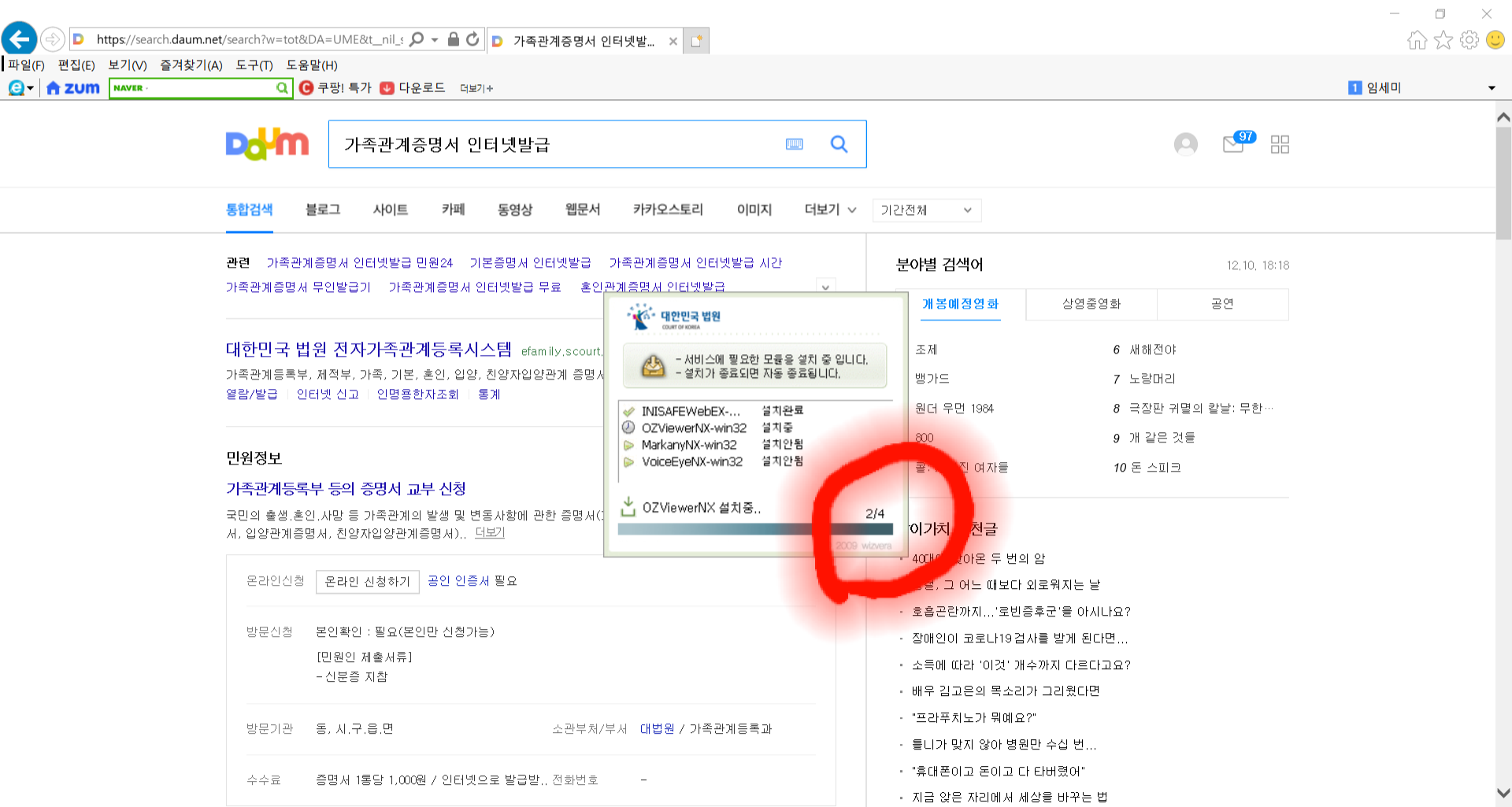This screenshot has height=807, width=1512.
Task: Open the 도구(T) menu
Action: click(254, 65)
